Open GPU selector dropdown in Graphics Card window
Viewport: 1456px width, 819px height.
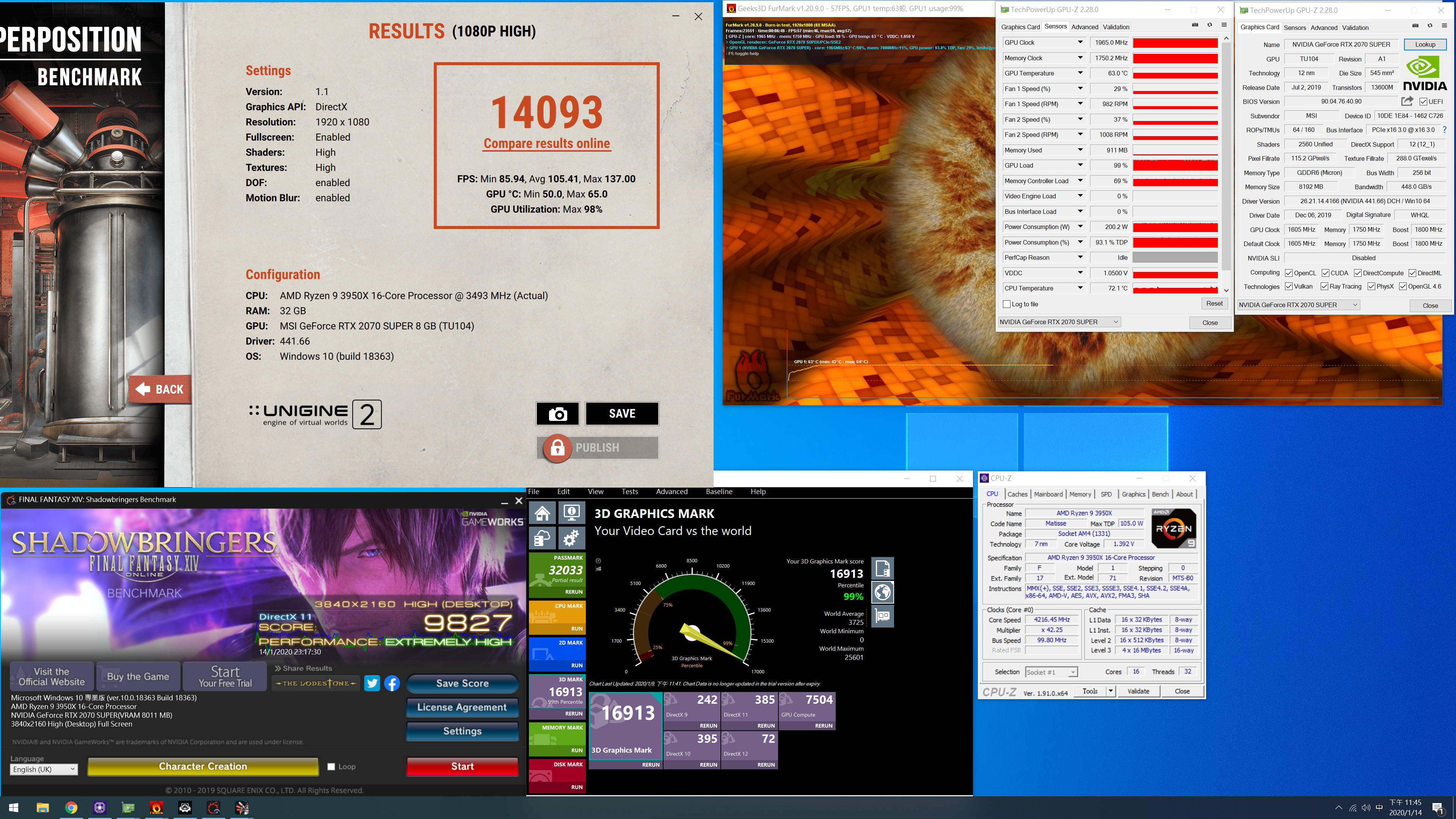tap(1298, 305)
